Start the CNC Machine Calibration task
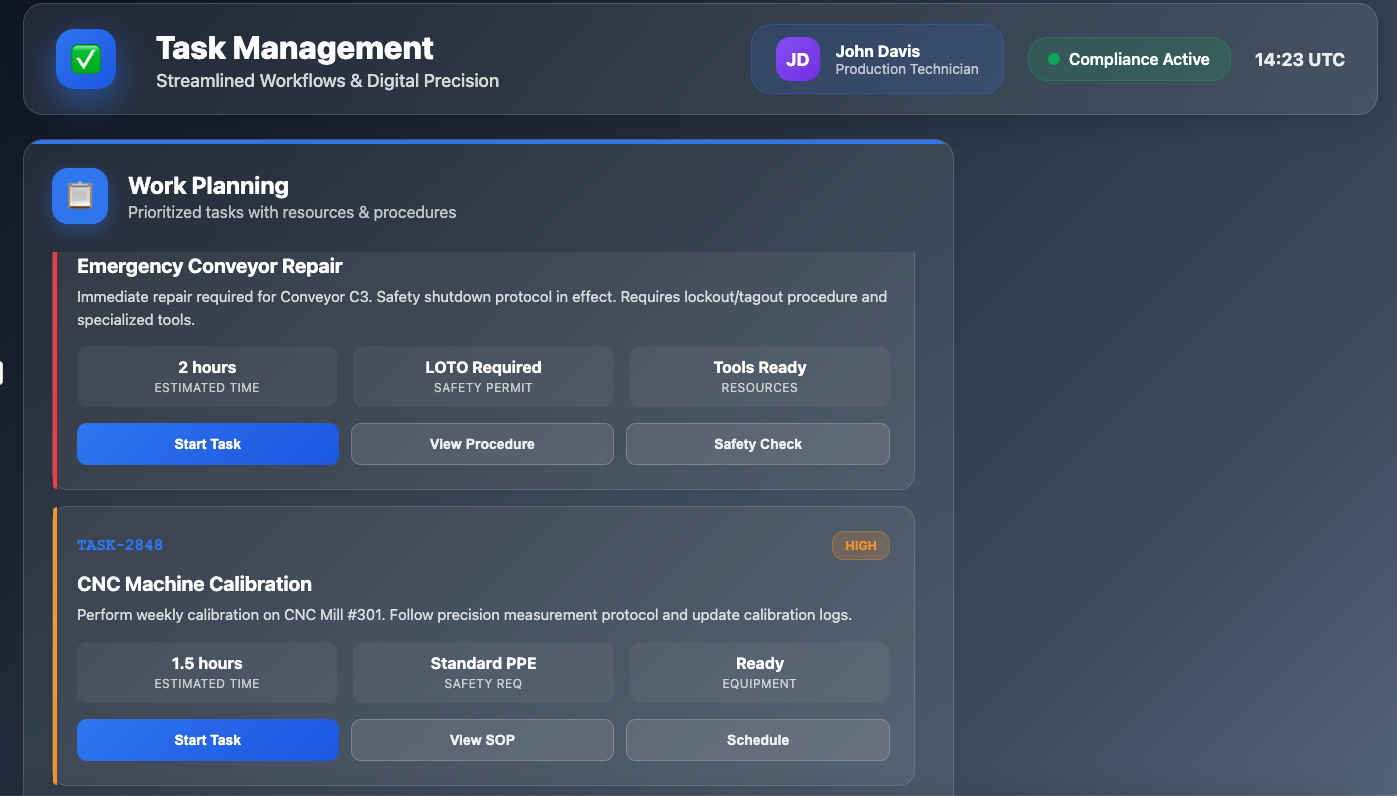1397x796 pixels. [208, 740]
